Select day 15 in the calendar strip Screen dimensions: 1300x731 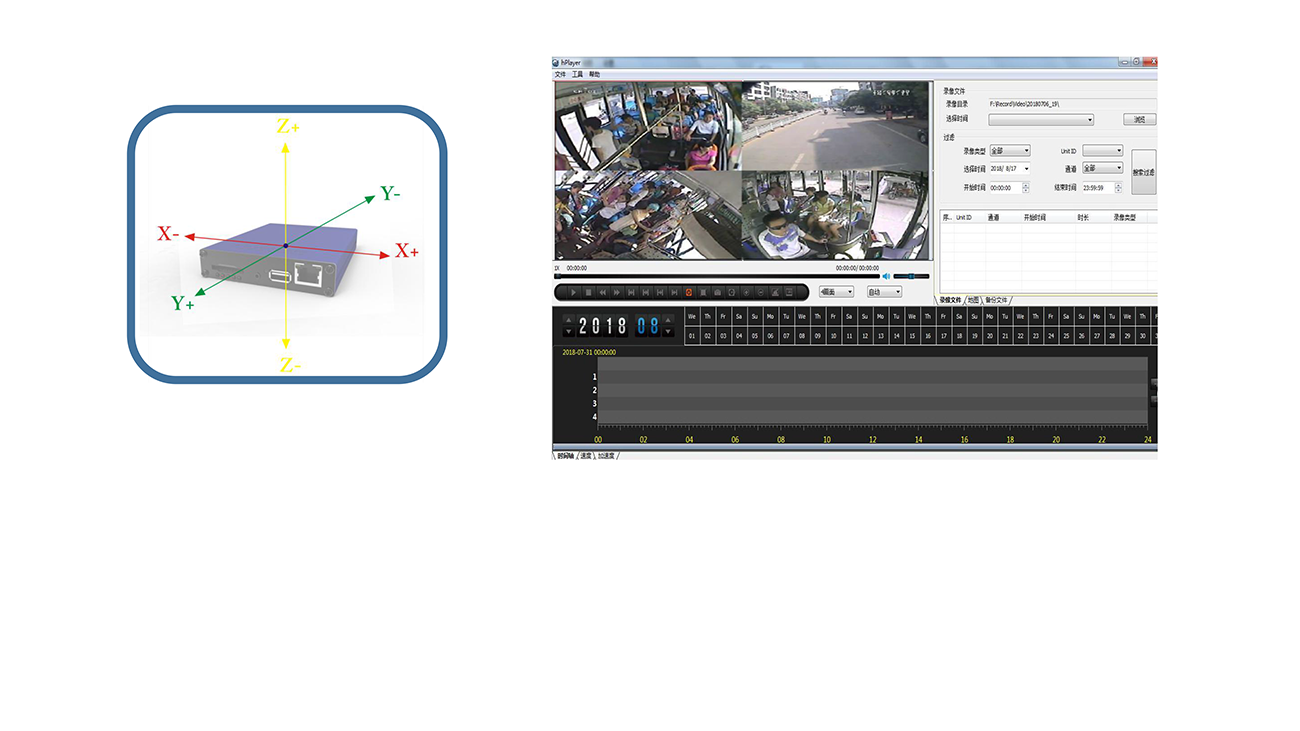click(912, 337)
